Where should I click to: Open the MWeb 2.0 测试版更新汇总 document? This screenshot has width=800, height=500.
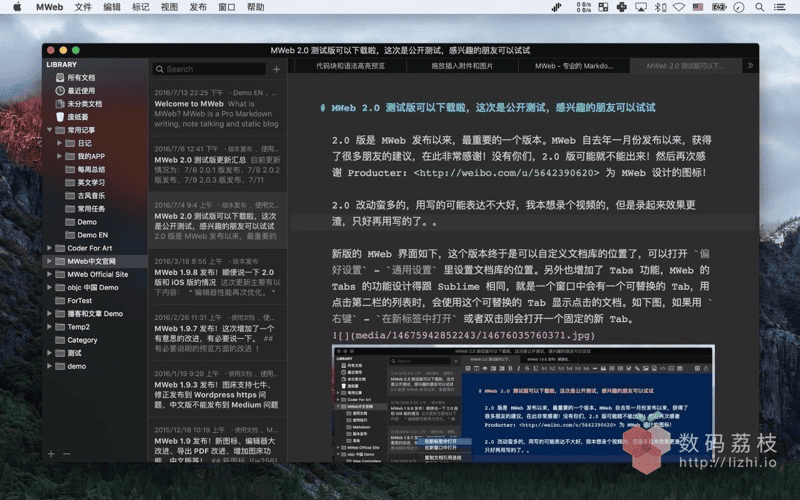tap(218, 164)
